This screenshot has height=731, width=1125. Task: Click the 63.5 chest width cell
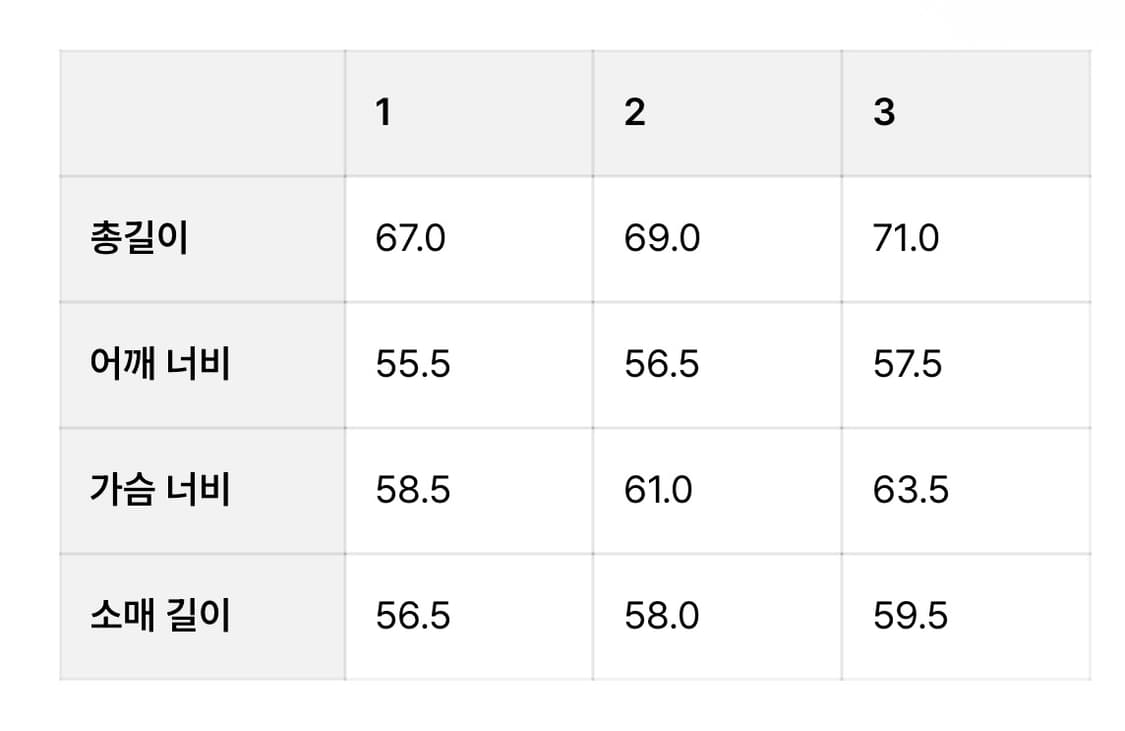pyautogui.click(x=911, y=491)
